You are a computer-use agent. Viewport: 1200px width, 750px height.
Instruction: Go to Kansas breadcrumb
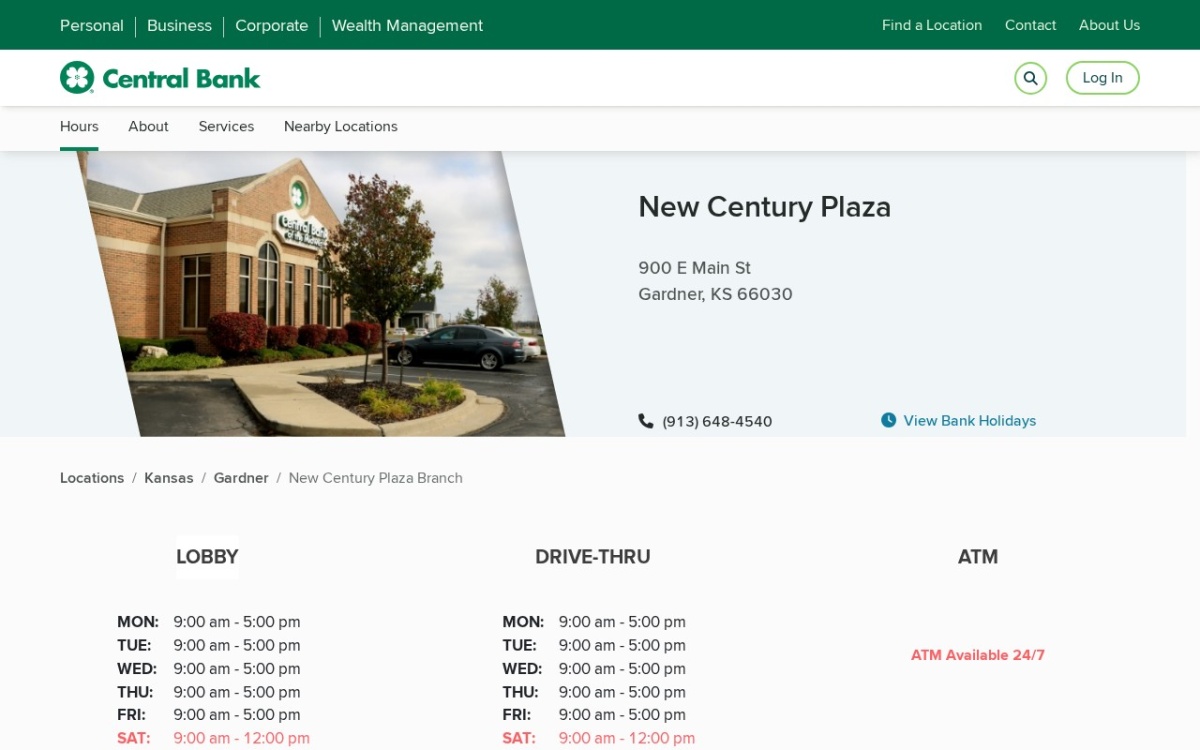[169, 478]
